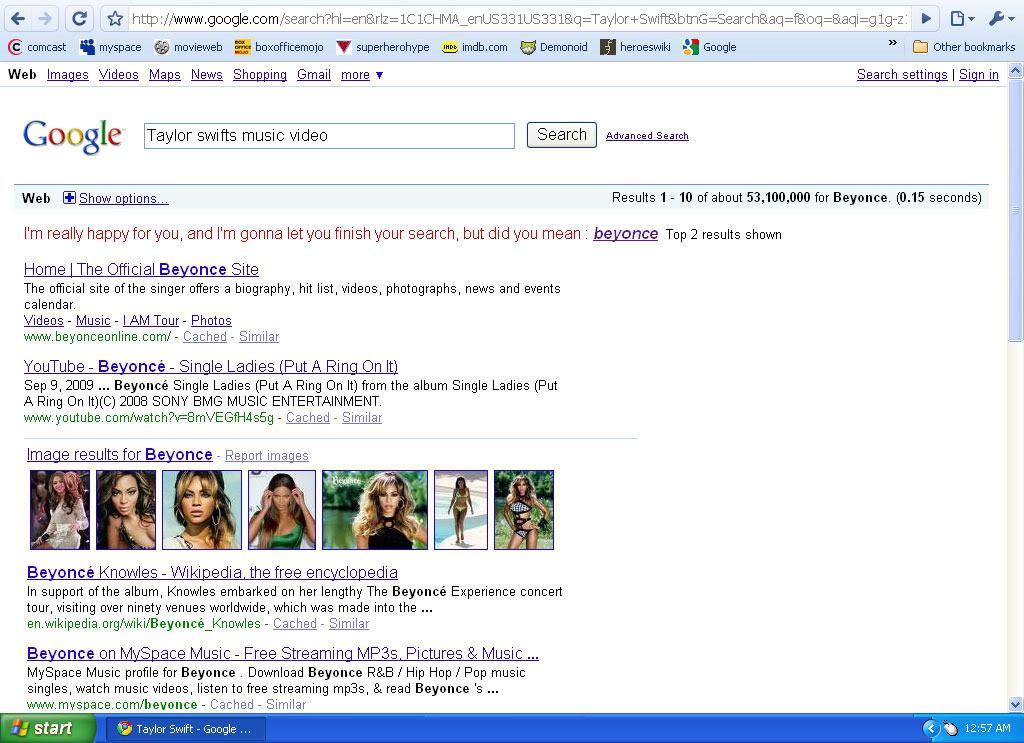The height and width of the screenshot is (743, 1024).
Task: Click the Go arrow beside the address bar
Action: 925,18
